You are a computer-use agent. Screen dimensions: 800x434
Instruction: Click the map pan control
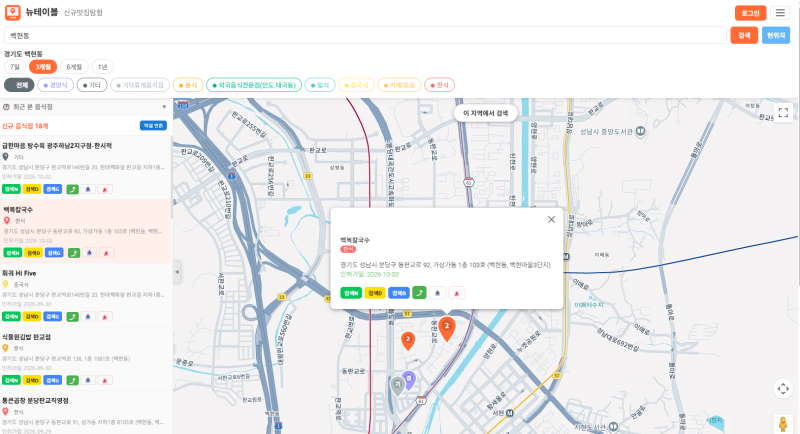coord(783,389)
